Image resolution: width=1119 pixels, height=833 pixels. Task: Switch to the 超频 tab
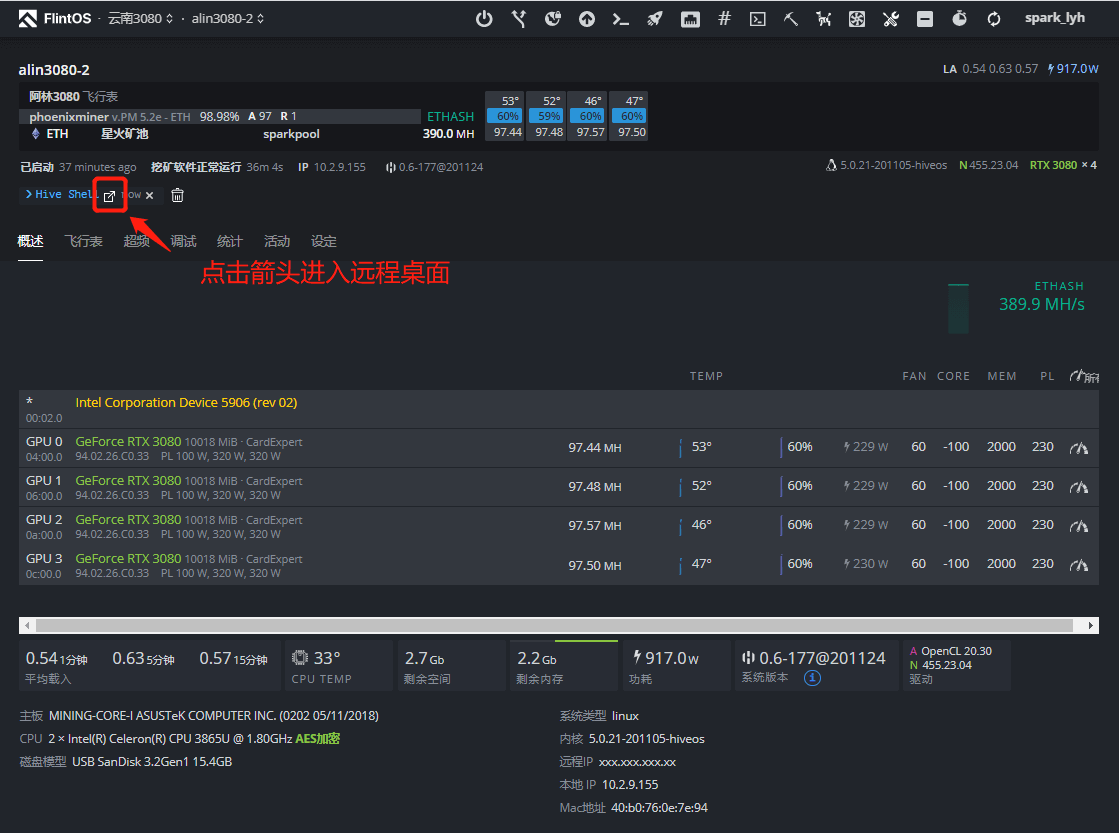click(136, 241)
